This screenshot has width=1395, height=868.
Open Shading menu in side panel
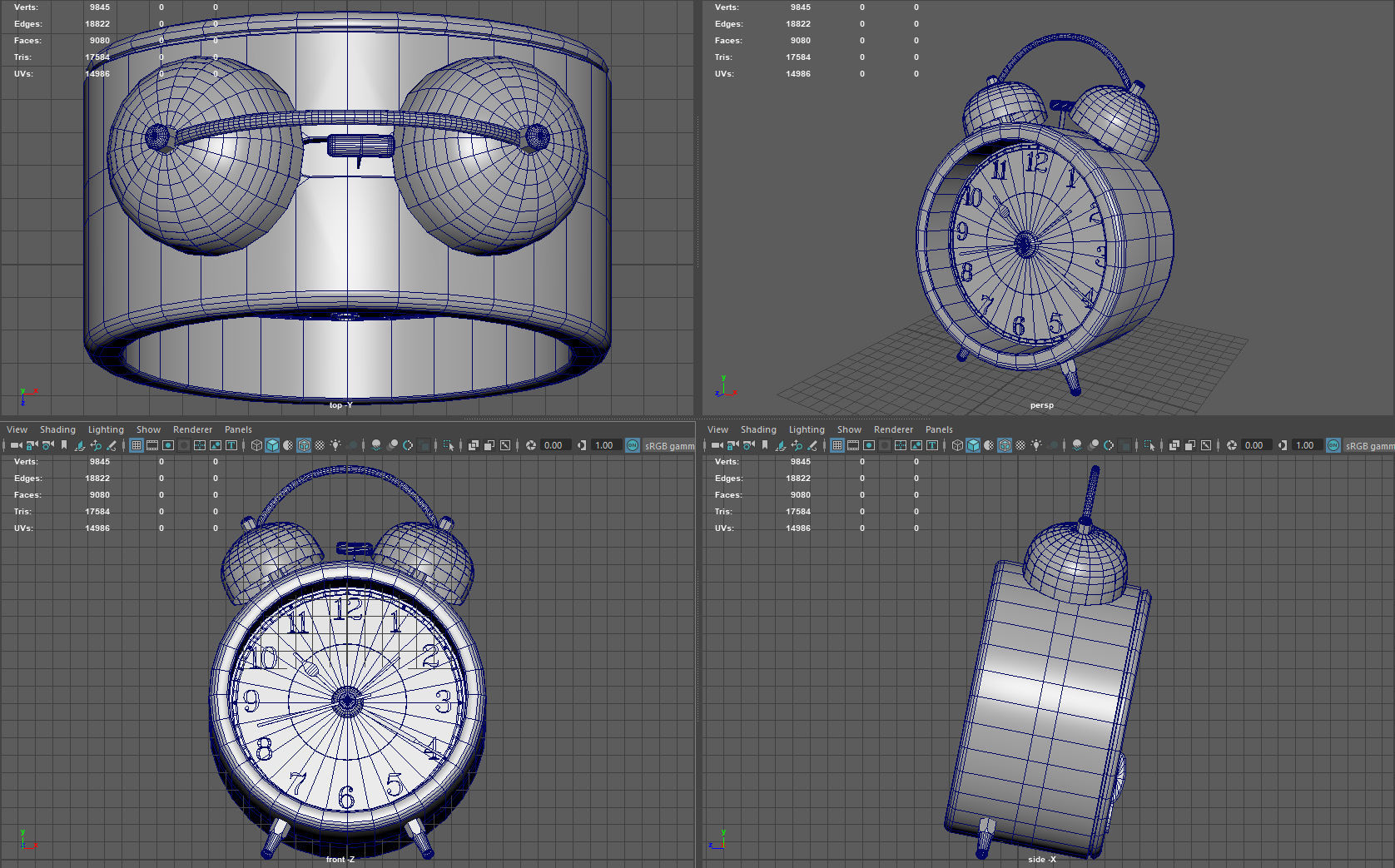pos(758,429)
